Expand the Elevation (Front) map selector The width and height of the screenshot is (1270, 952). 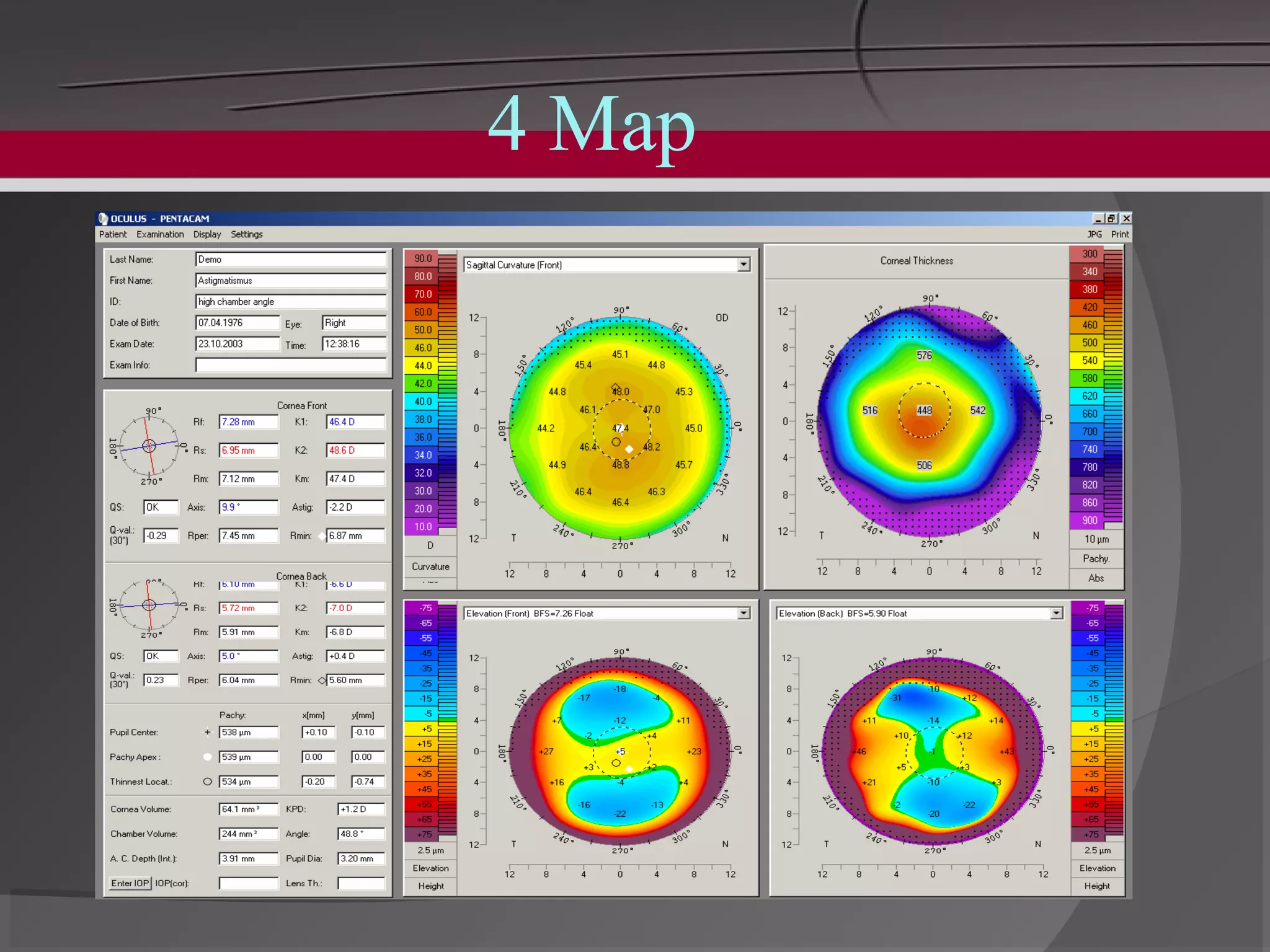[x=744, y=614]
